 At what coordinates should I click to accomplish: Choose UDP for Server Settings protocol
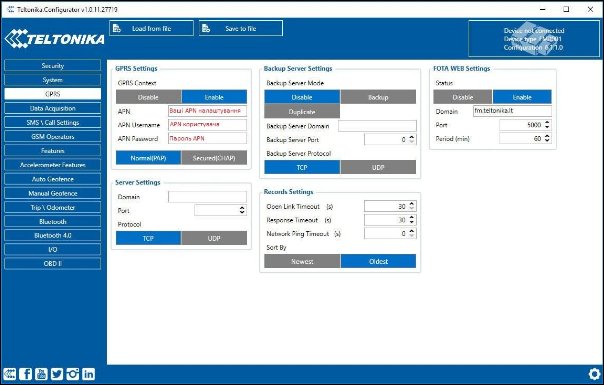coord(214,238)
